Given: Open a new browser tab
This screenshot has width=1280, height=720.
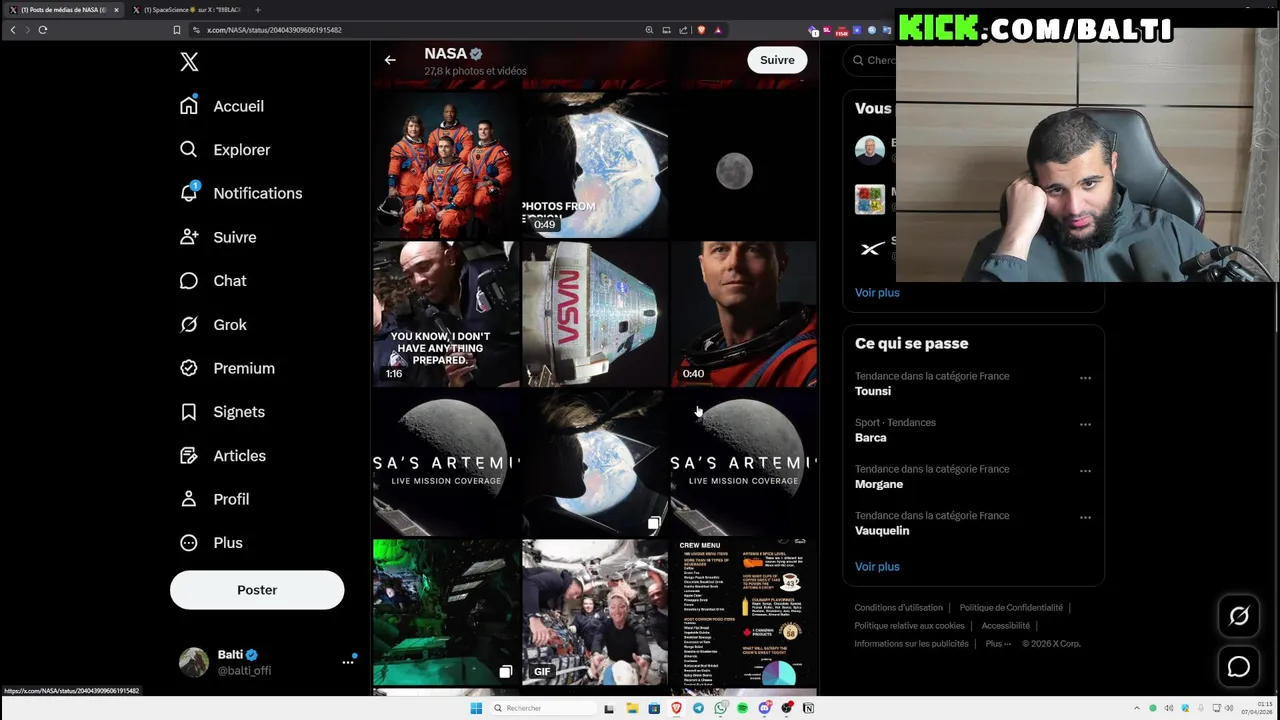Looking at the screenshot, I should (257, 10).
